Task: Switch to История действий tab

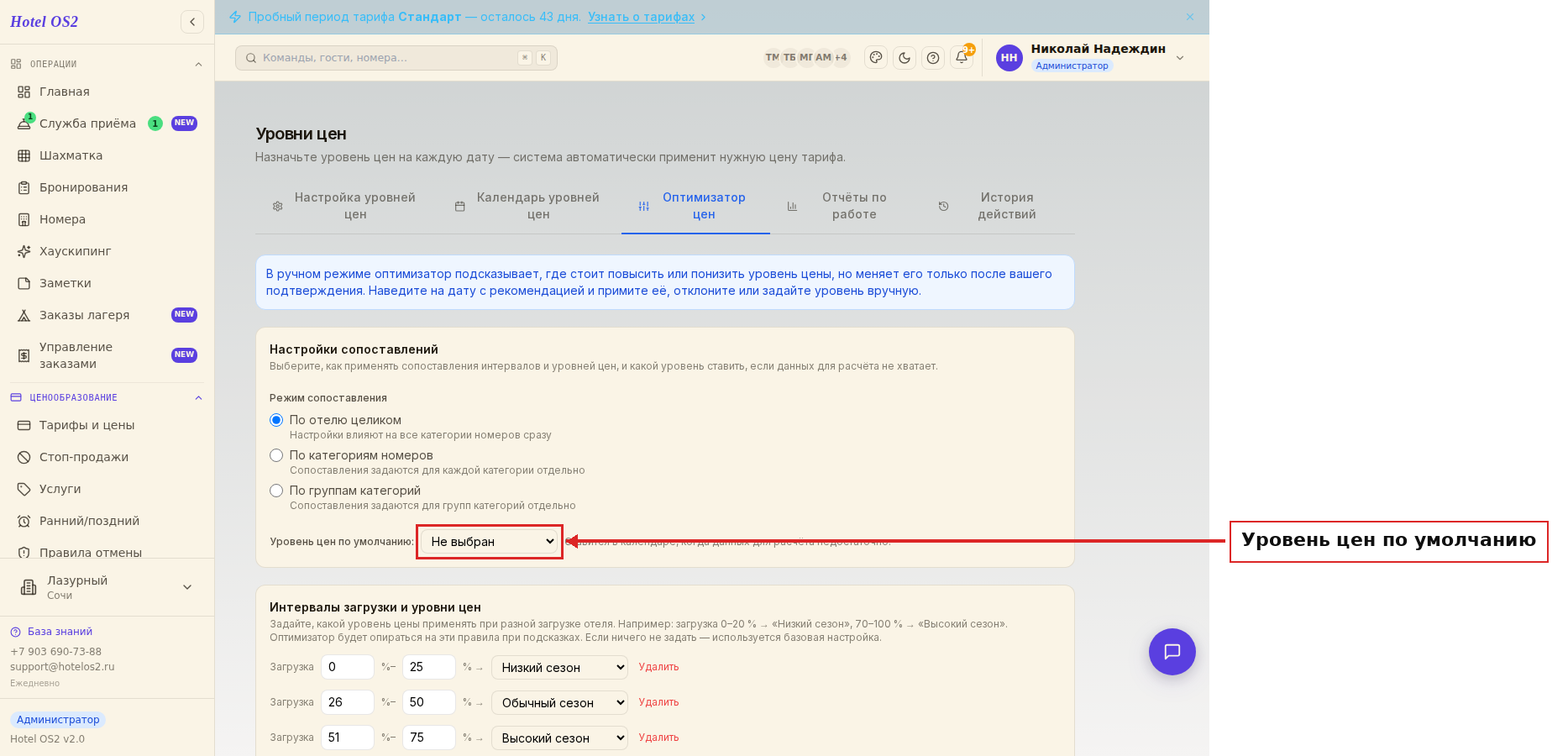Action: click(x=998, y=206)
